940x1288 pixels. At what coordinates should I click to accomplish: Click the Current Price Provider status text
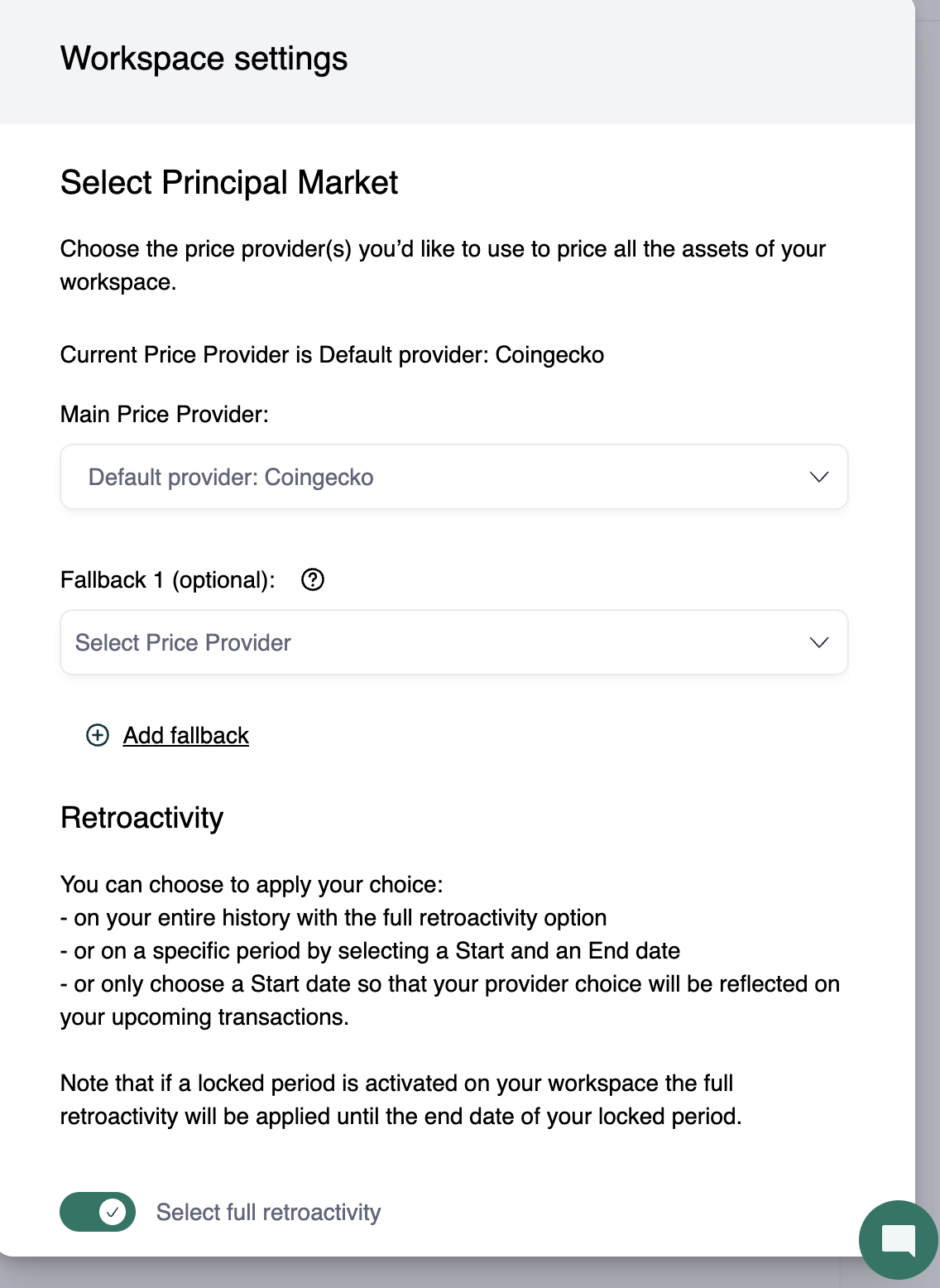(332, 354)
